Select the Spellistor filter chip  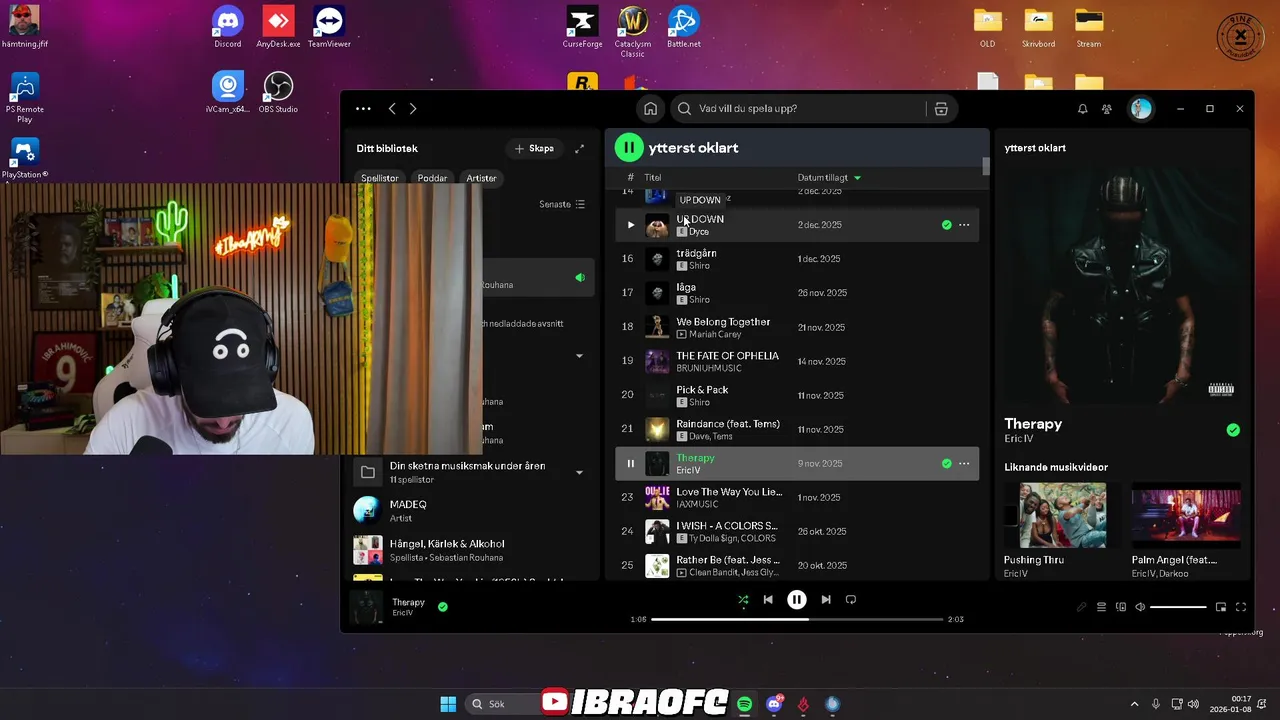point(380,178)
